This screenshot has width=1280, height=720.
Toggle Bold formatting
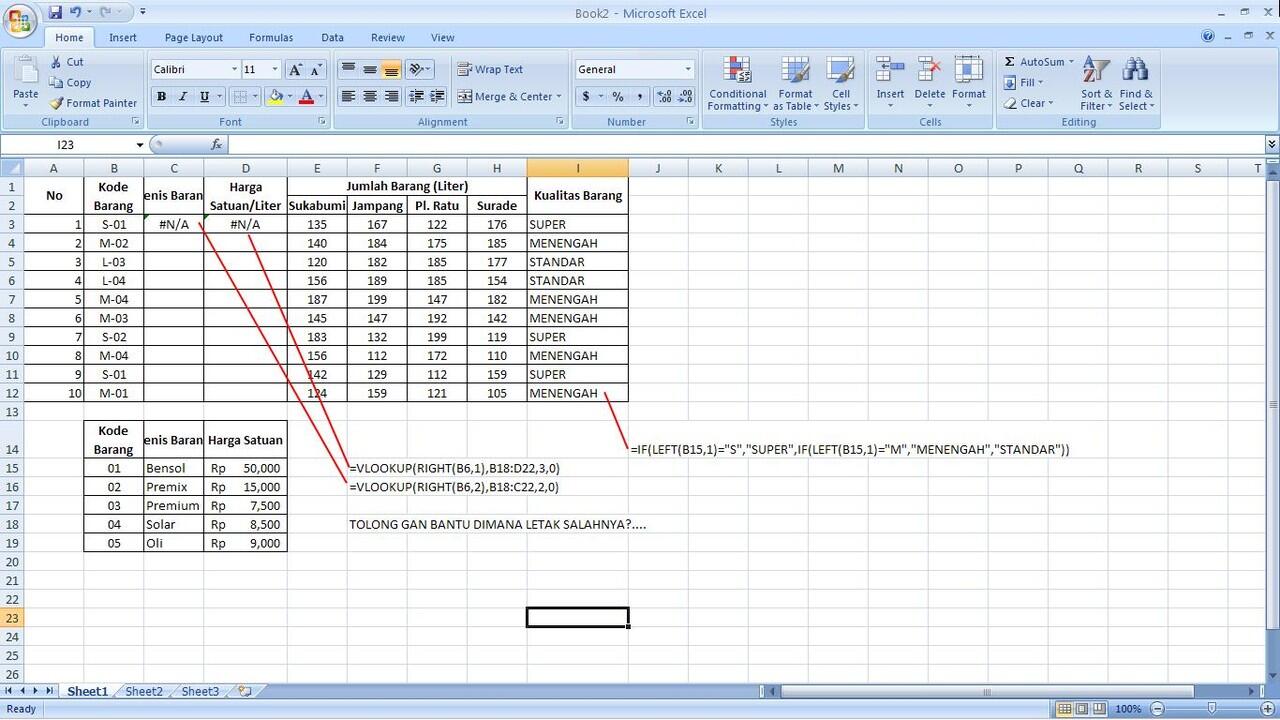click(x=161, y=97)
